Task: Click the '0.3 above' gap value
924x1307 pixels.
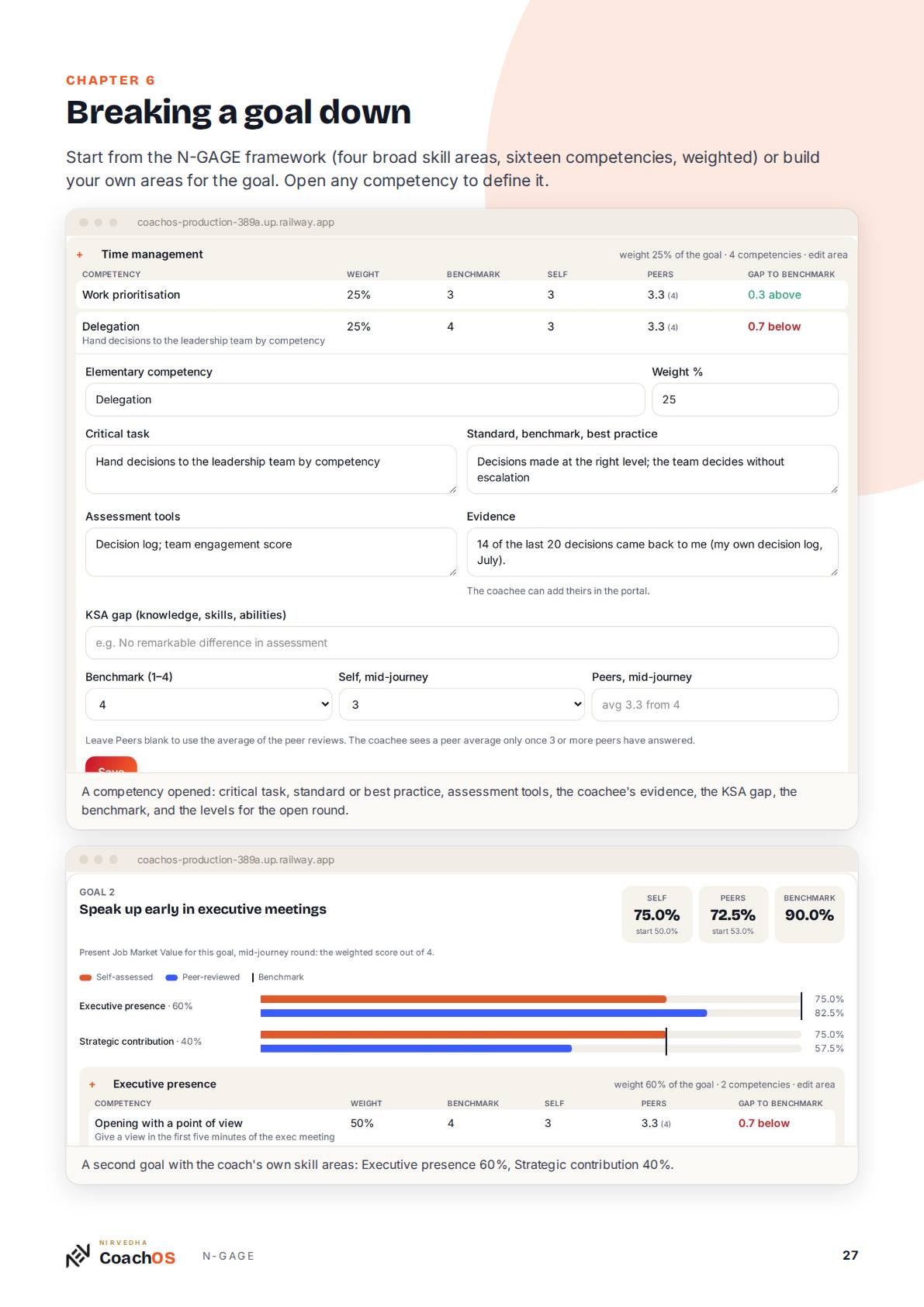Action: click(x=774, y=295)
